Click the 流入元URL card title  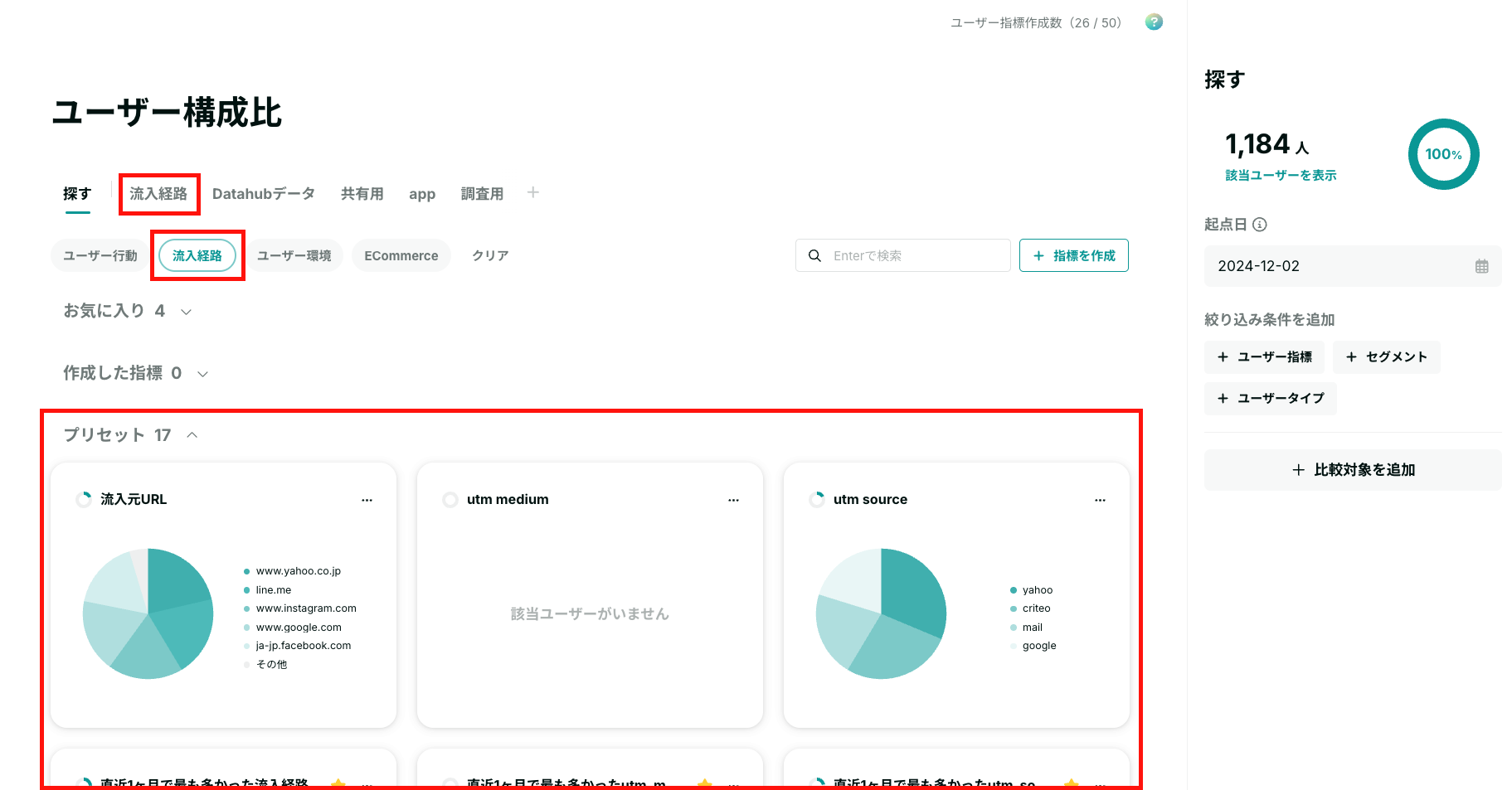click(x=134, y=499)
